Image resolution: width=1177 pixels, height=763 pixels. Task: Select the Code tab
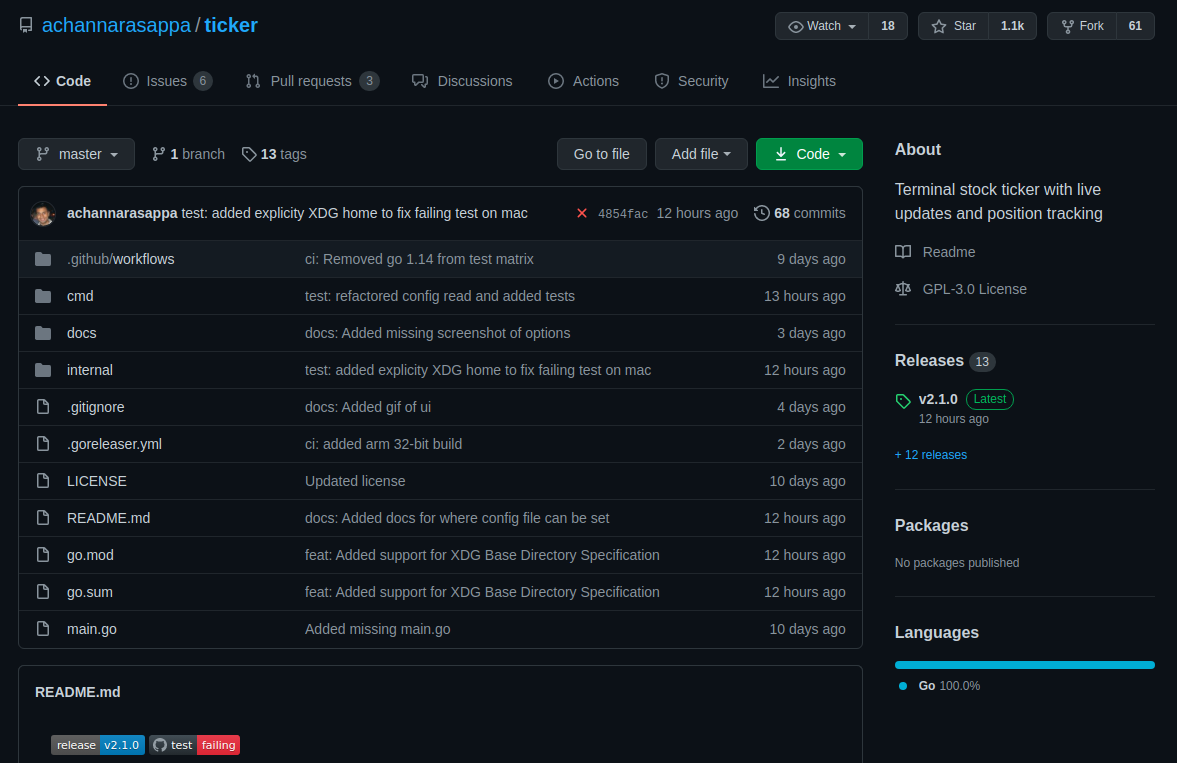62,81
